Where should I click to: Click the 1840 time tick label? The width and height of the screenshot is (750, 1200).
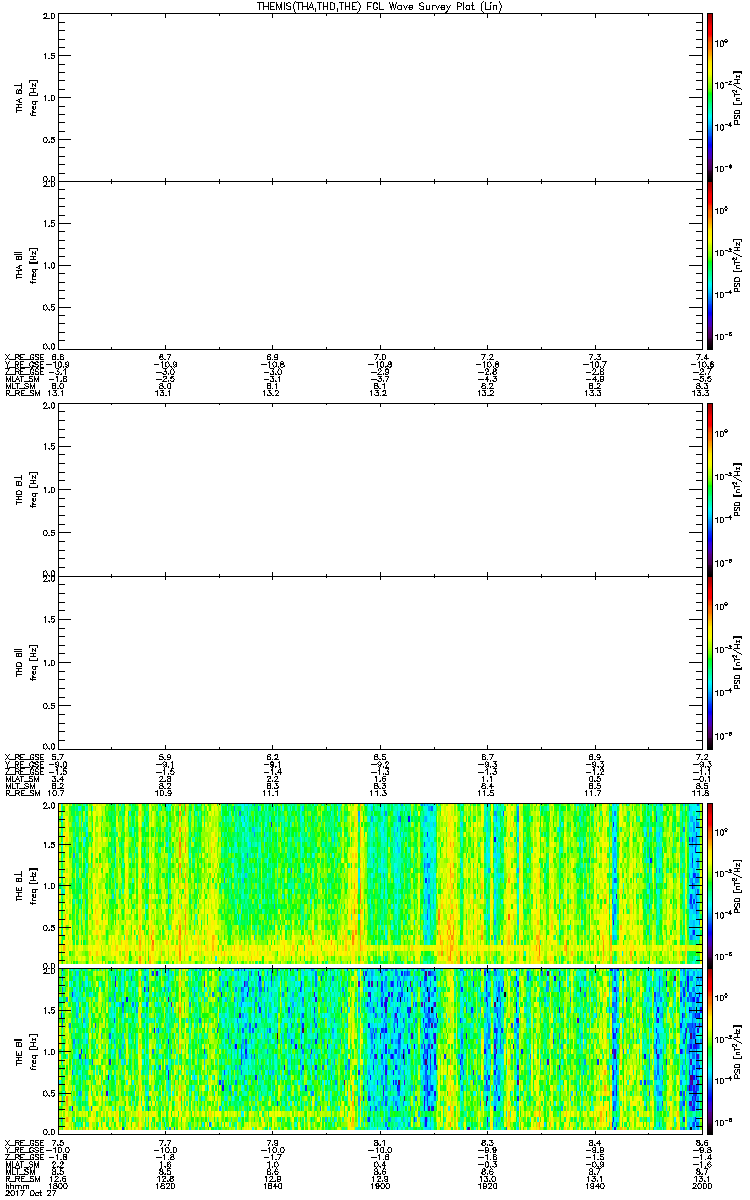pos(274,1186)
